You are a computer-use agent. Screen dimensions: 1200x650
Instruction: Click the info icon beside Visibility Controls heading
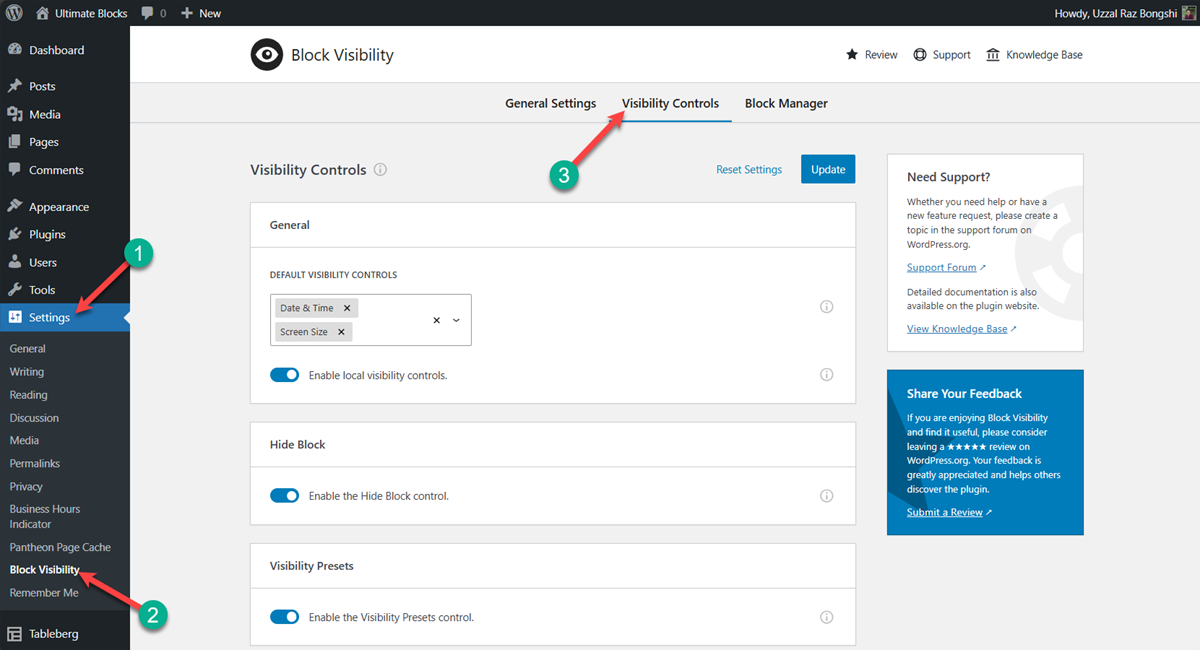pos(380,169)
